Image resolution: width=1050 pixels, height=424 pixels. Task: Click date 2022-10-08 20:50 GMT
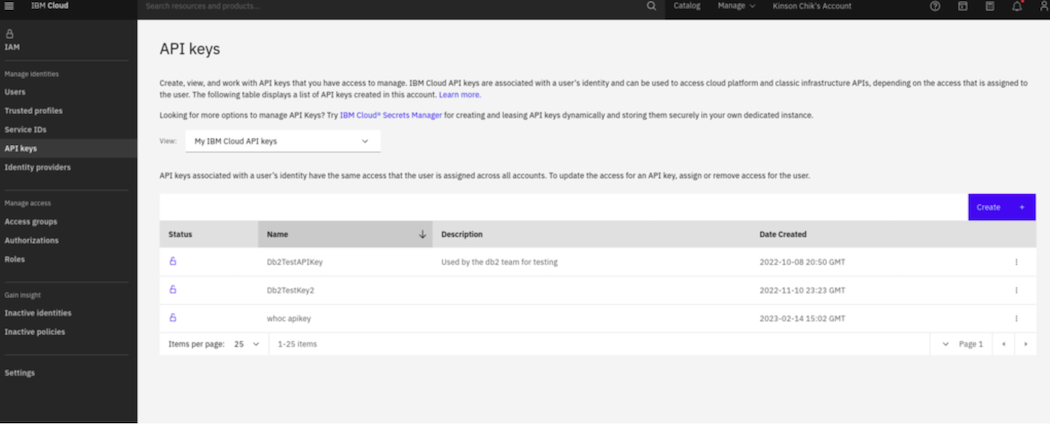(802, 262)
